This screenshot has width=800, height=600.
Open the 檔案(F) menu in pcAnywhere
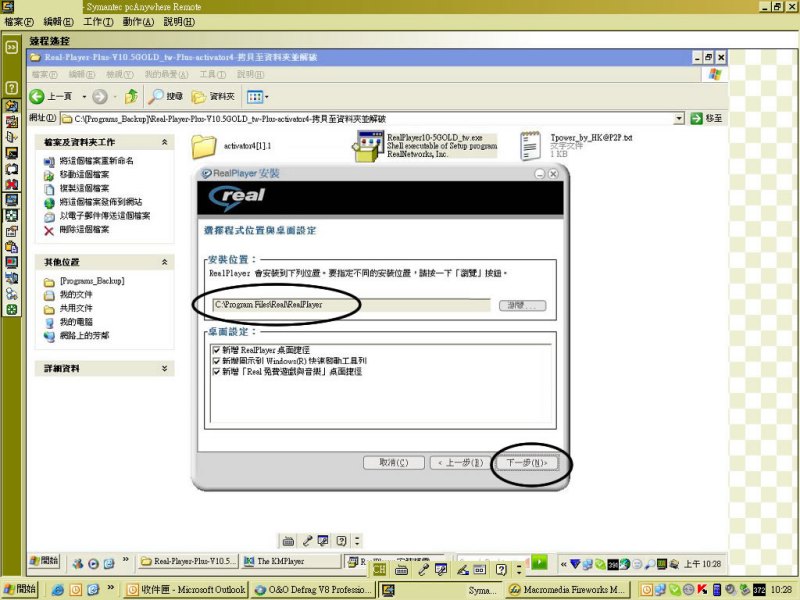coord(19,22)
